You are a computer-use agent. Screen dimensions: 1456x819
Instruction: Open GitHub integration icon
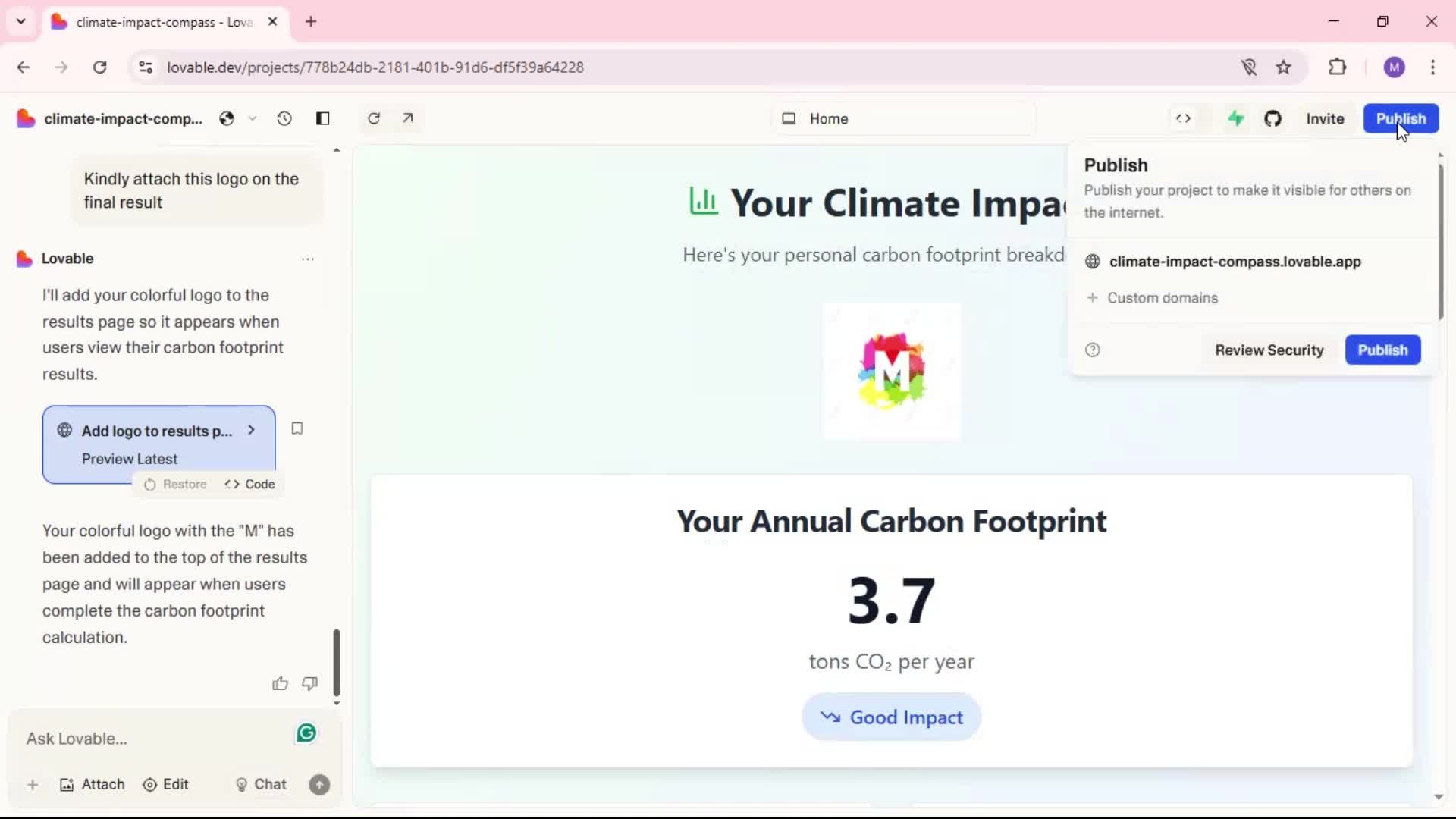[1273, 118]
